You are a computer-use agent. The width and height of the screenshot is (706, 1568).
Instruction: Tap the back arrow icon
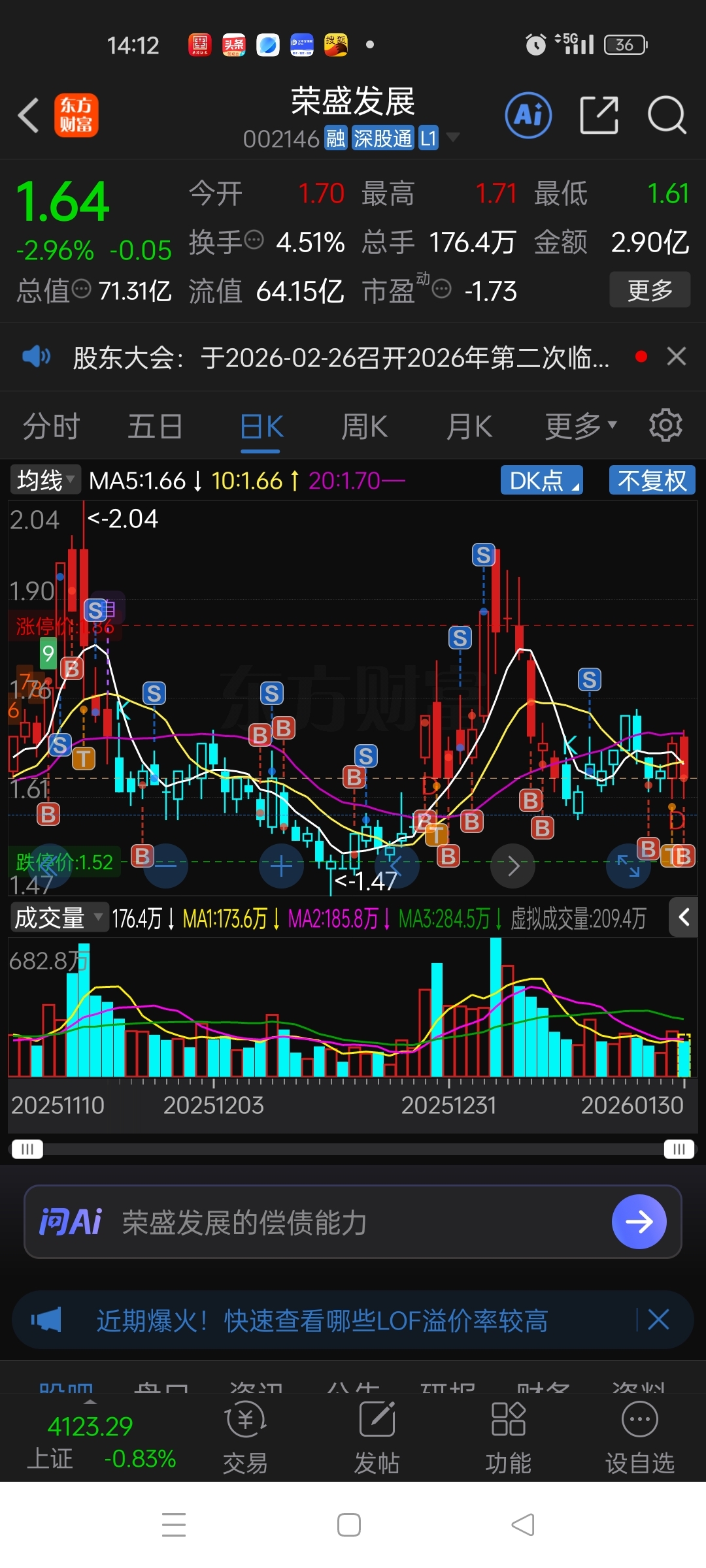point(29,116)
